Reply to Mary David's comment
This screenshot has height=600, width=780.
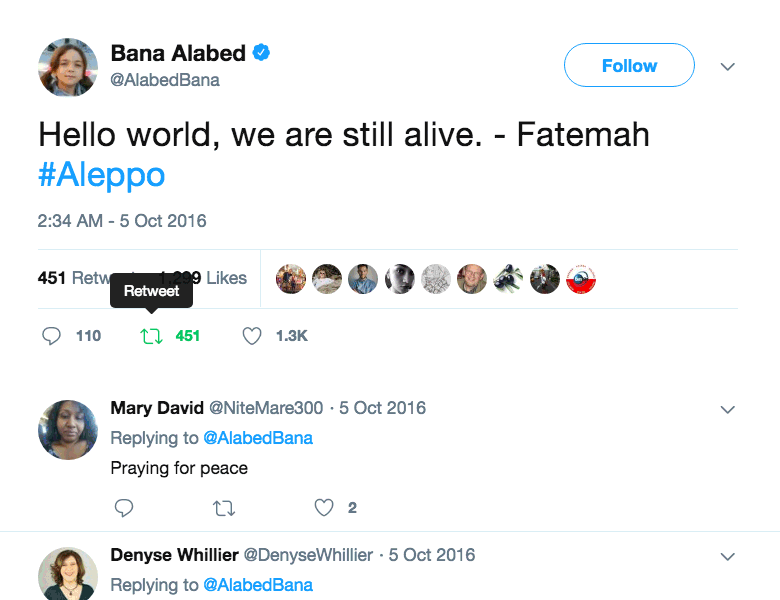tap(124, 508)
